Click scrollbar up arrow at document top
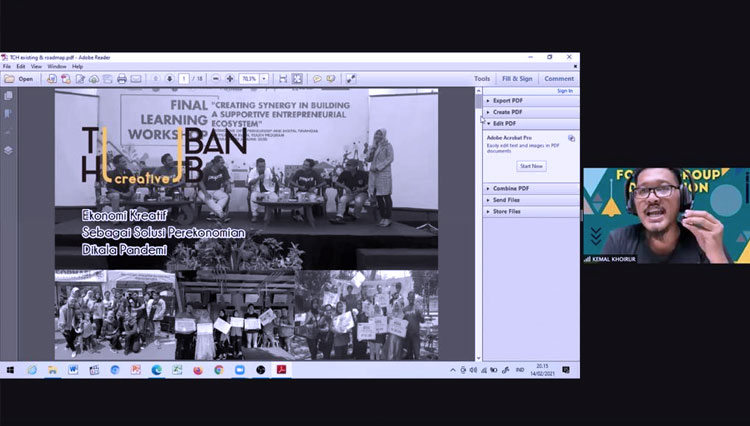The image size is (750, 426). (478, 91)
